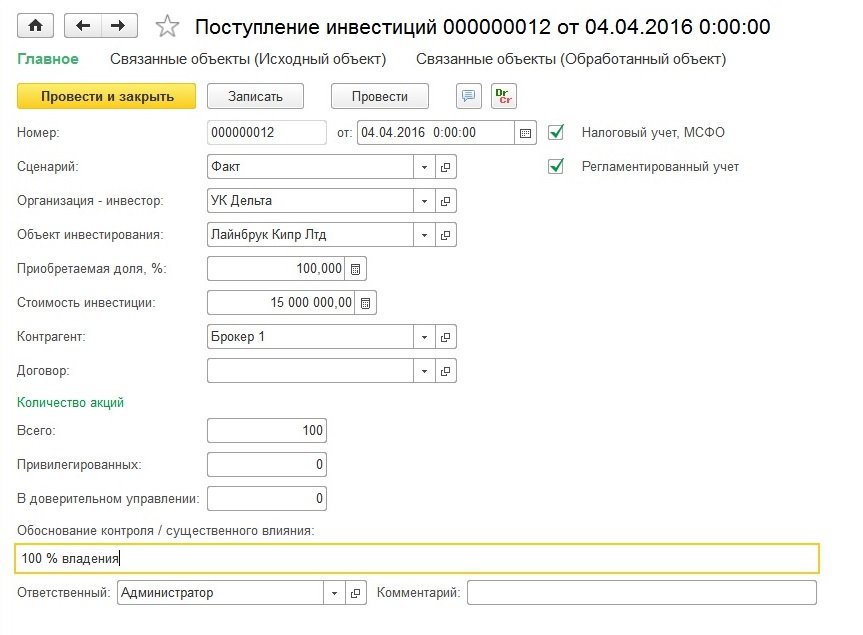This screenshot has width=863, height=635.
Task: Expand the Организация - инвестор dropdown
Action: point(424,201)
